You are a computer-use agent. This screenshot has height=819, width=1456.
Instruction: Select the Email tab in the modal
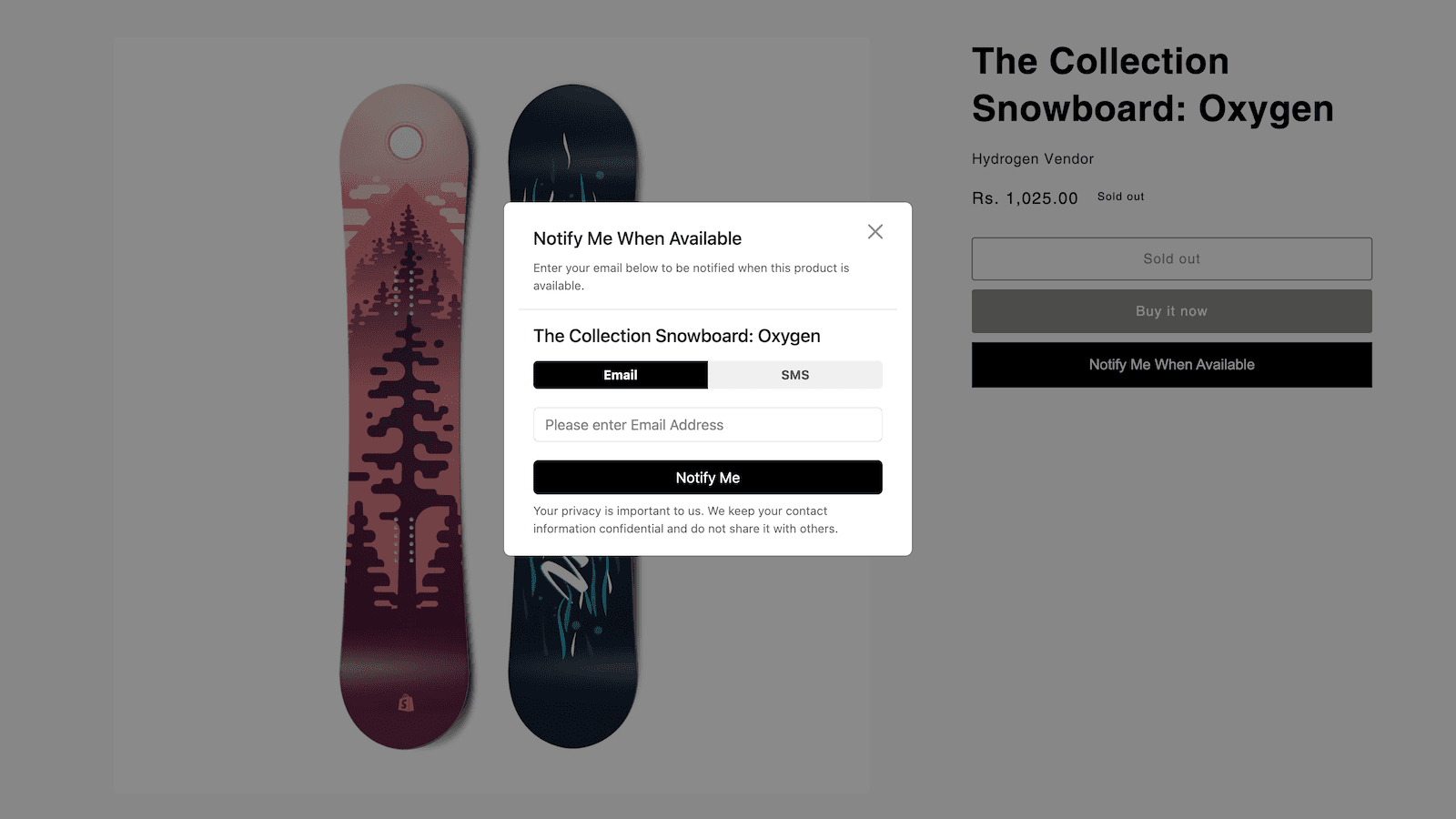[x=620, y=374]
